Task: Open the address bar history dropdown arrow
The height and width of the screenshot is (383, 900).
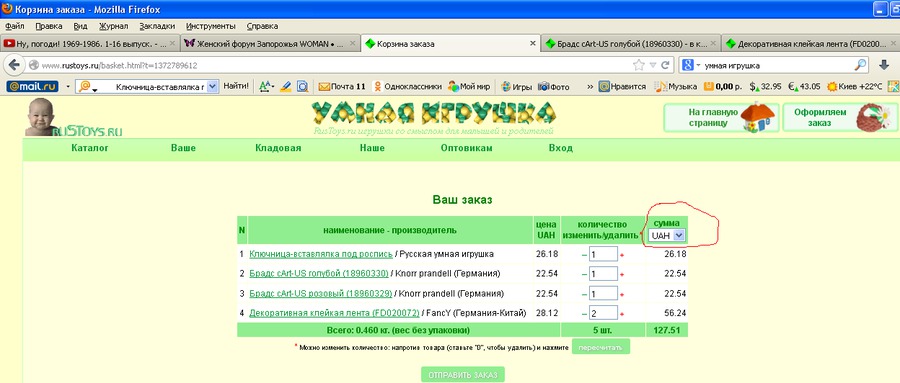Action: coord(653,65)
